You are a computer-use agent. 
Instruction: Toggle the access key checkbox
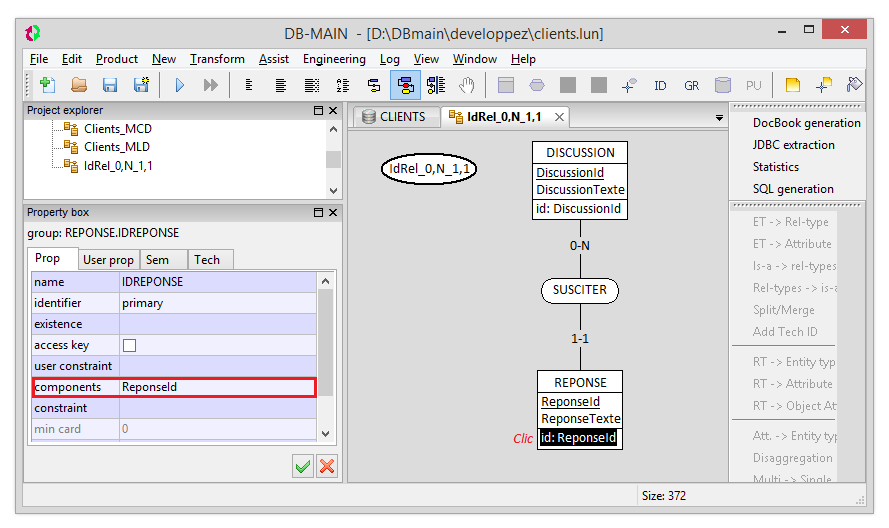pyautogui.click(x=129, y=345)
